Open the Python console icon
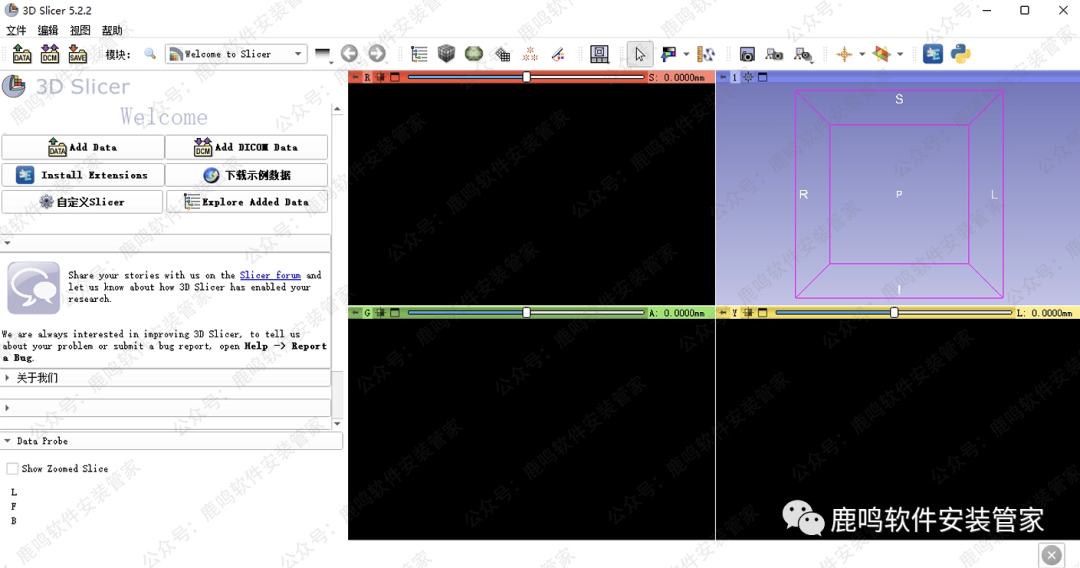Screen dimensions: 1080x568 click(x=961, y=54)
